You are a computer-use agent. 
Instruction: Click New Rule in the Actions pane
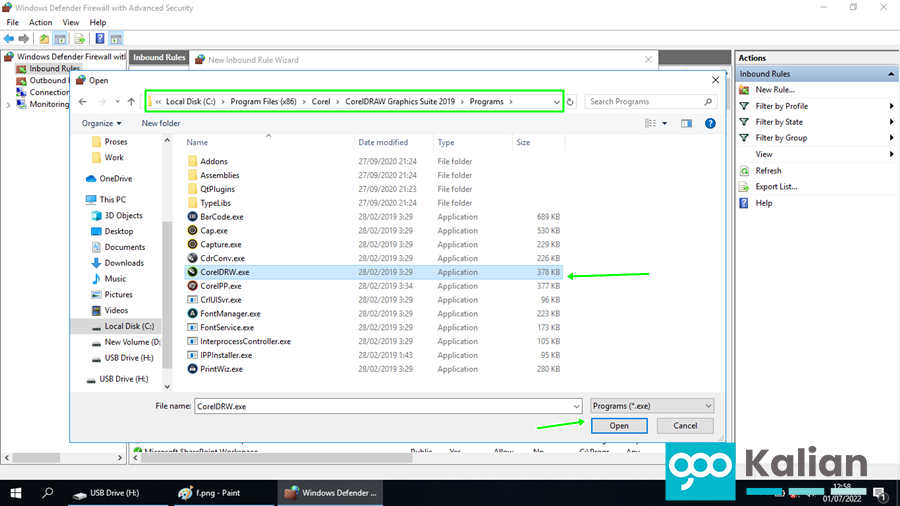[774, 90]
